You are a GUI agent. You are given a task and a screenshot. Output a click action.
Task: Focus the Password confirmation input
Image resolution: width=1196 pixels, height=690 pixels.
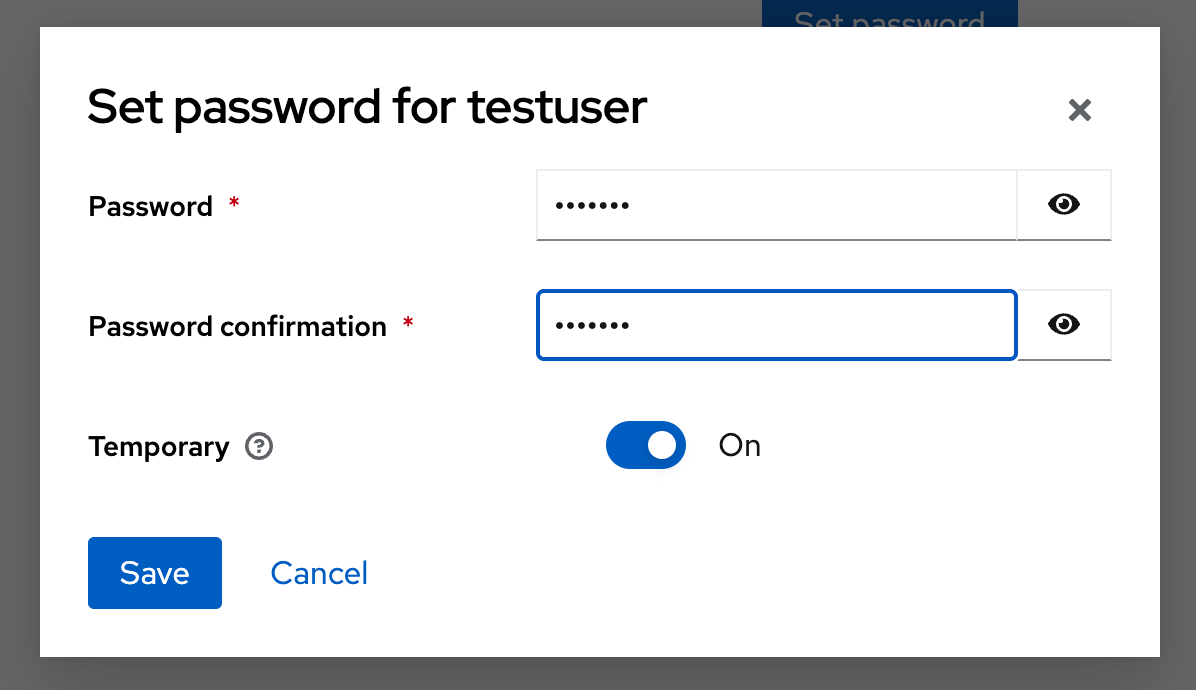click(776, 324)
